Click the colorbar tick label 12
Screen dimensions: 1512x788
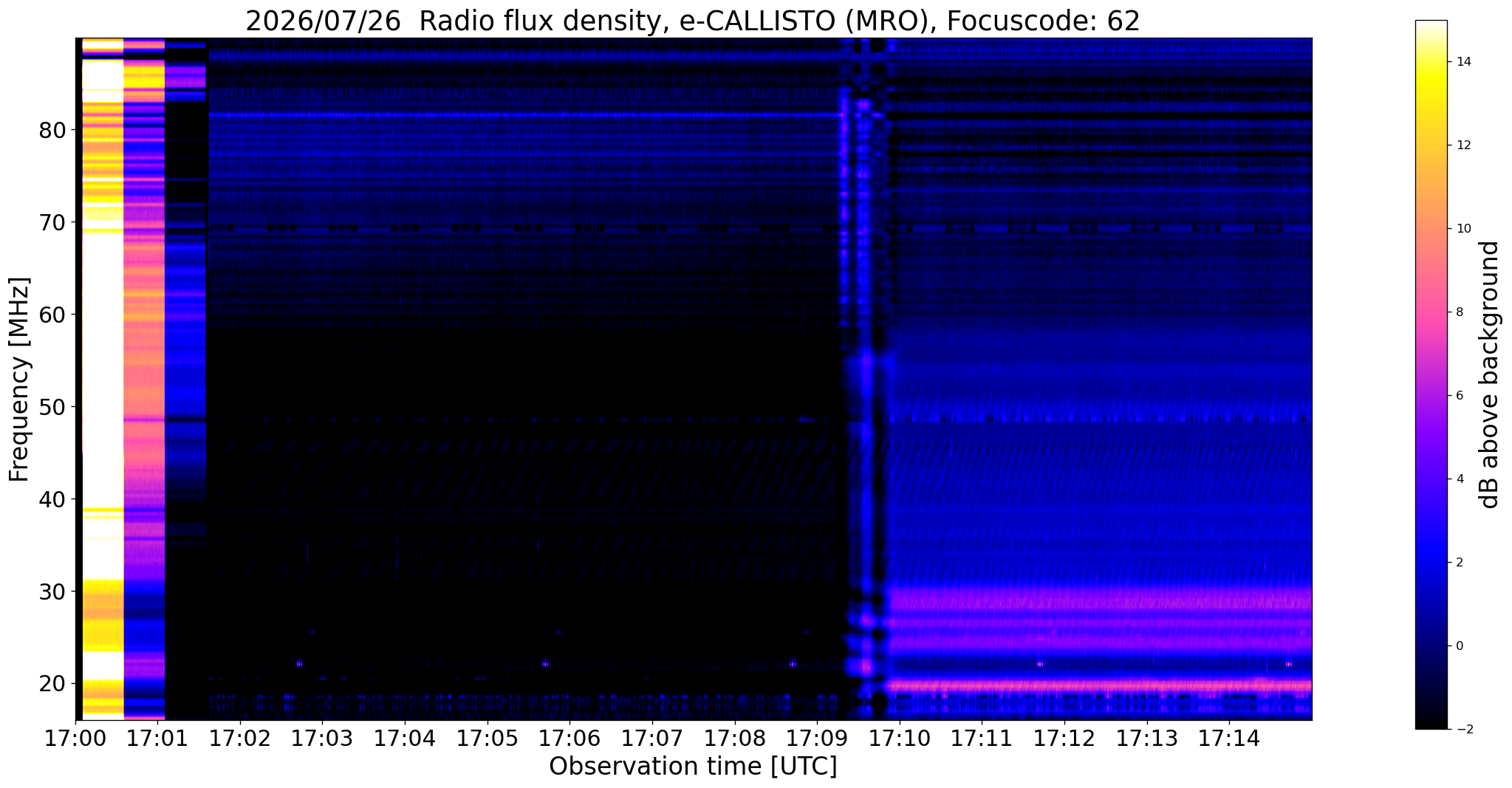1463,145
